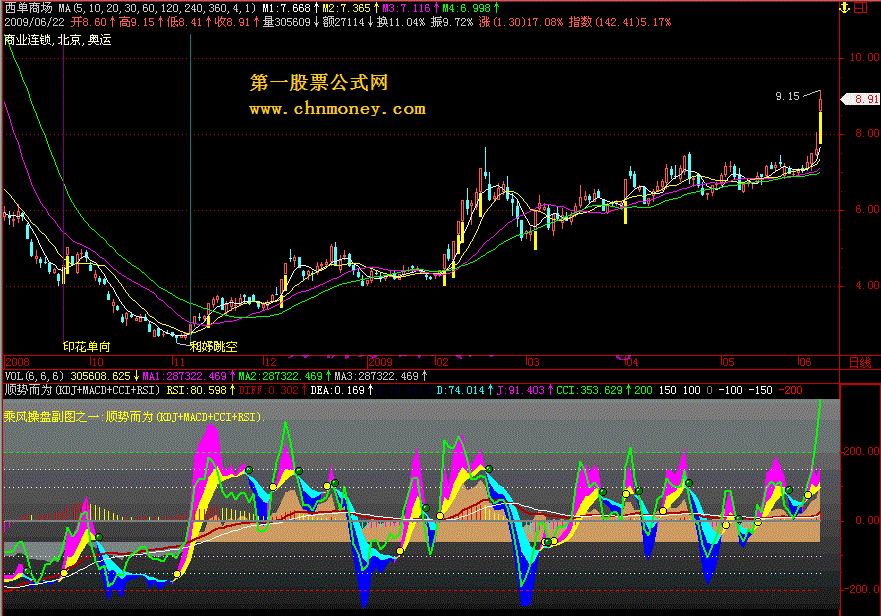Click the 06 month label on time axis
Screen dimensions: 881x616
coord(805,363)
